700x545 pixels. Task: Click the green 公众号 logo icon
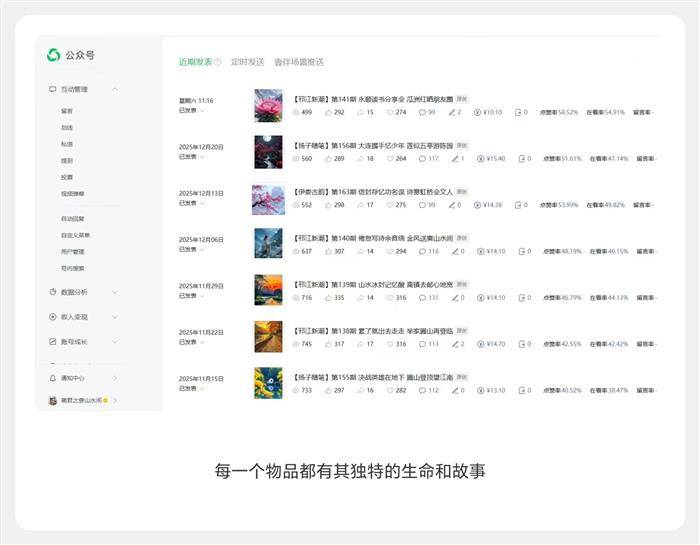pyautogui.click(x=53, y=55)
